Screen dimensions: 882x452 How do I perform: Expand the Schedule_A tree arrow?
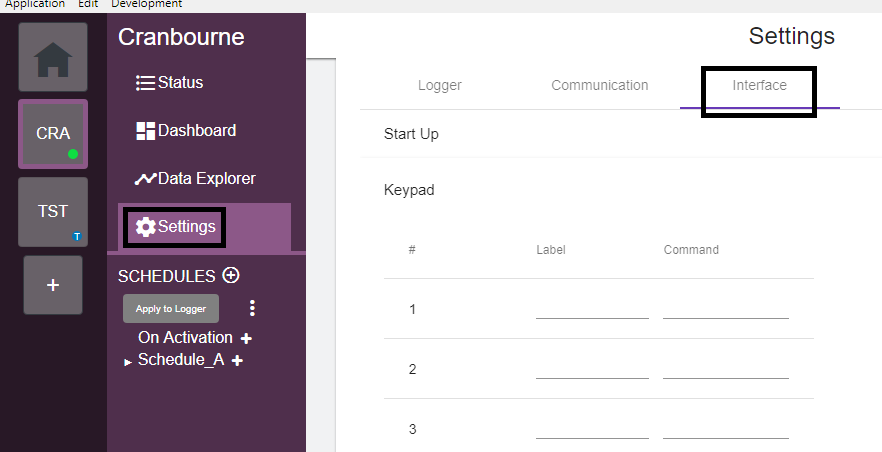128,362
